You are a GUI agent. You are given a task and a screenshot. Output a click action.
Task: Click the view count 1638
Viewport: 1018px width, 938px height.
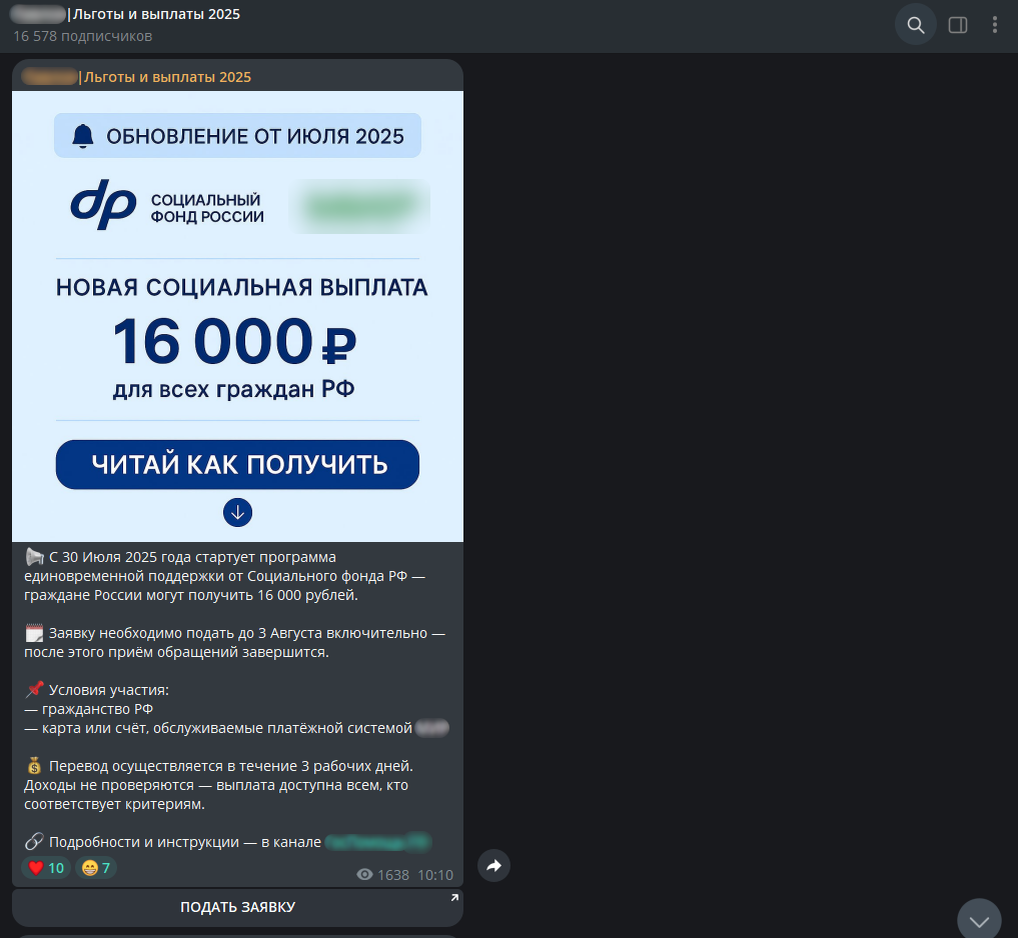(393, 875)
